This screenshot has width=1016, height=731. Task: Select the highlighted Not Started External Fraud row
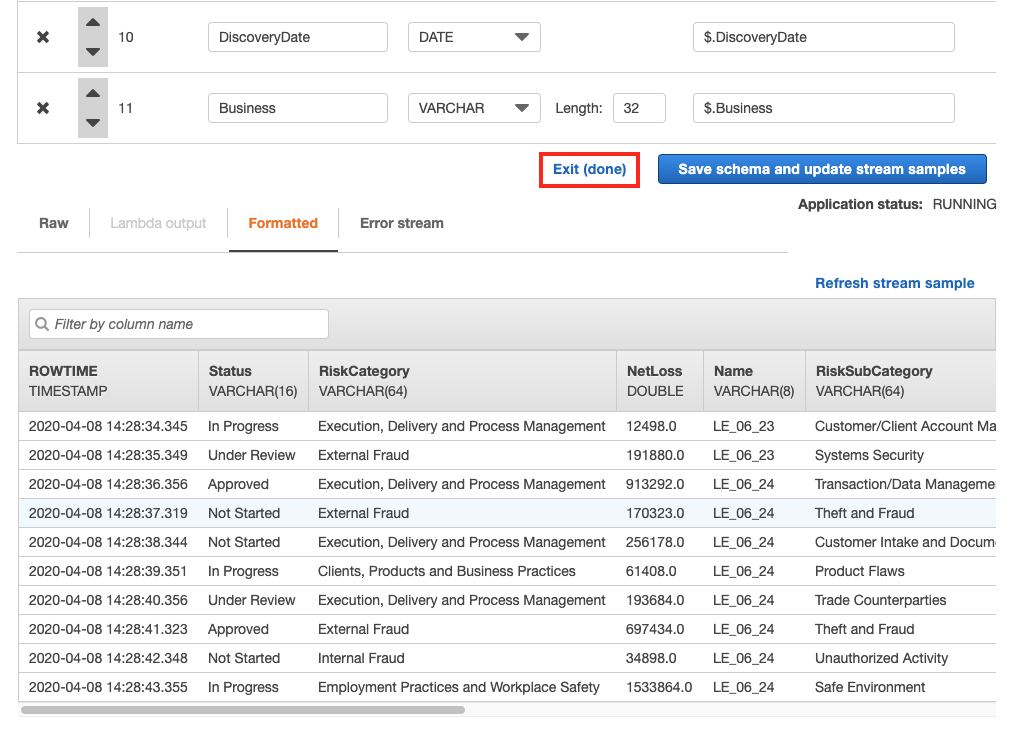(x=400, y=513)
